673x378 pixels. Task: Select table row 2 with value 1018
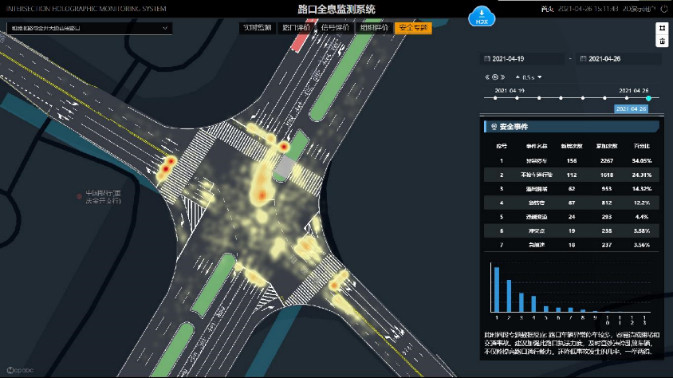pos(571,175)
